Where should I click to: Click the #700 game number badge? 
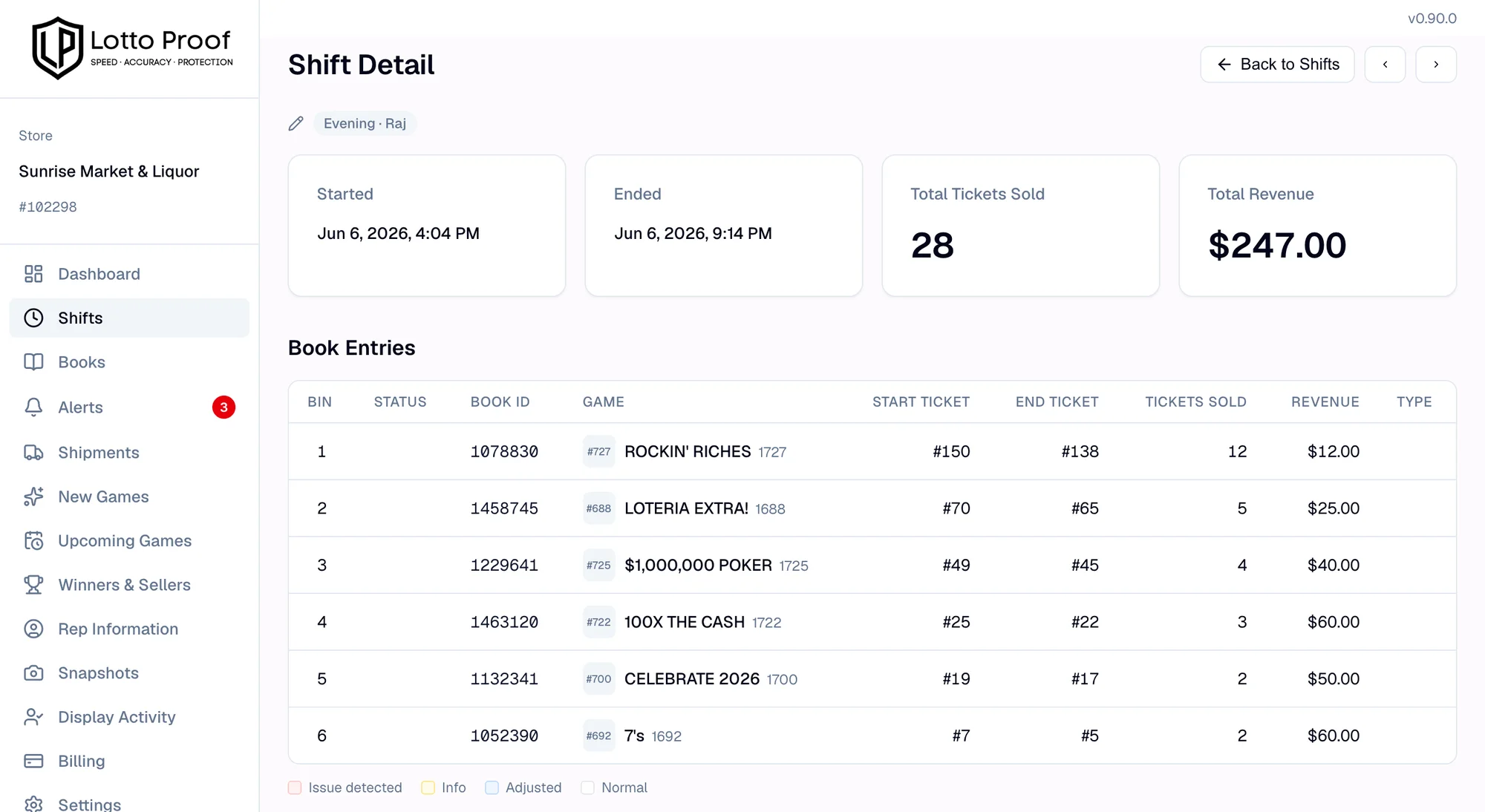pyautogui.click(x=598, y=678)
